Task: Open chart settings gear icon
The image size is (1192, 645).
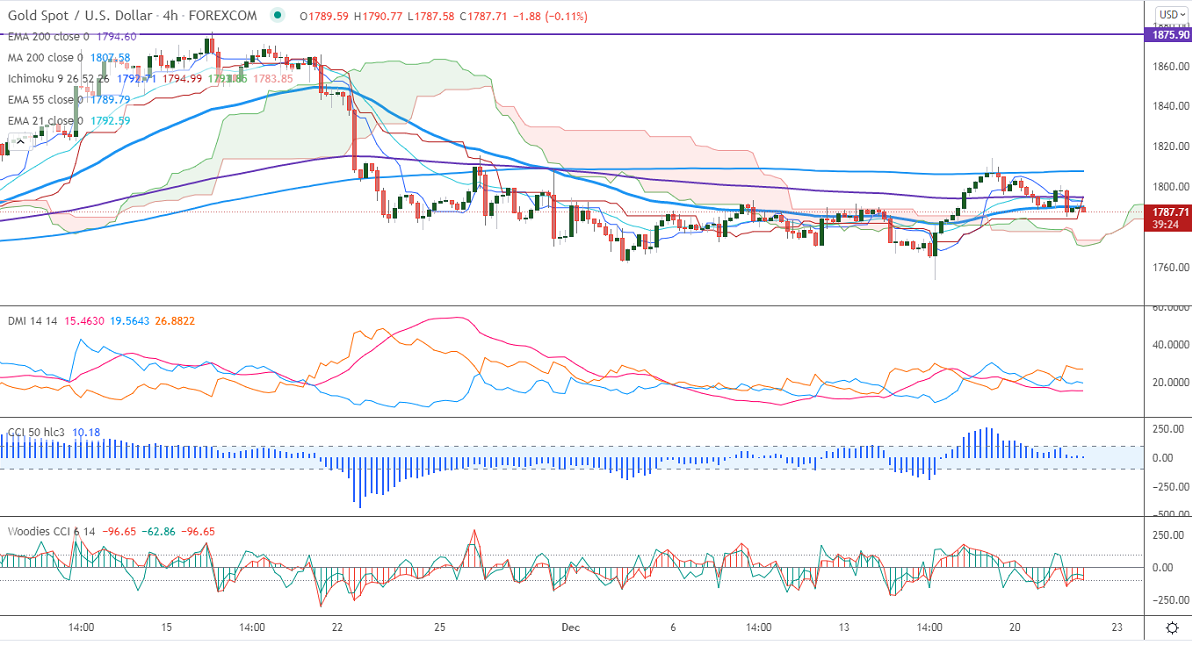Action: 1172,628
